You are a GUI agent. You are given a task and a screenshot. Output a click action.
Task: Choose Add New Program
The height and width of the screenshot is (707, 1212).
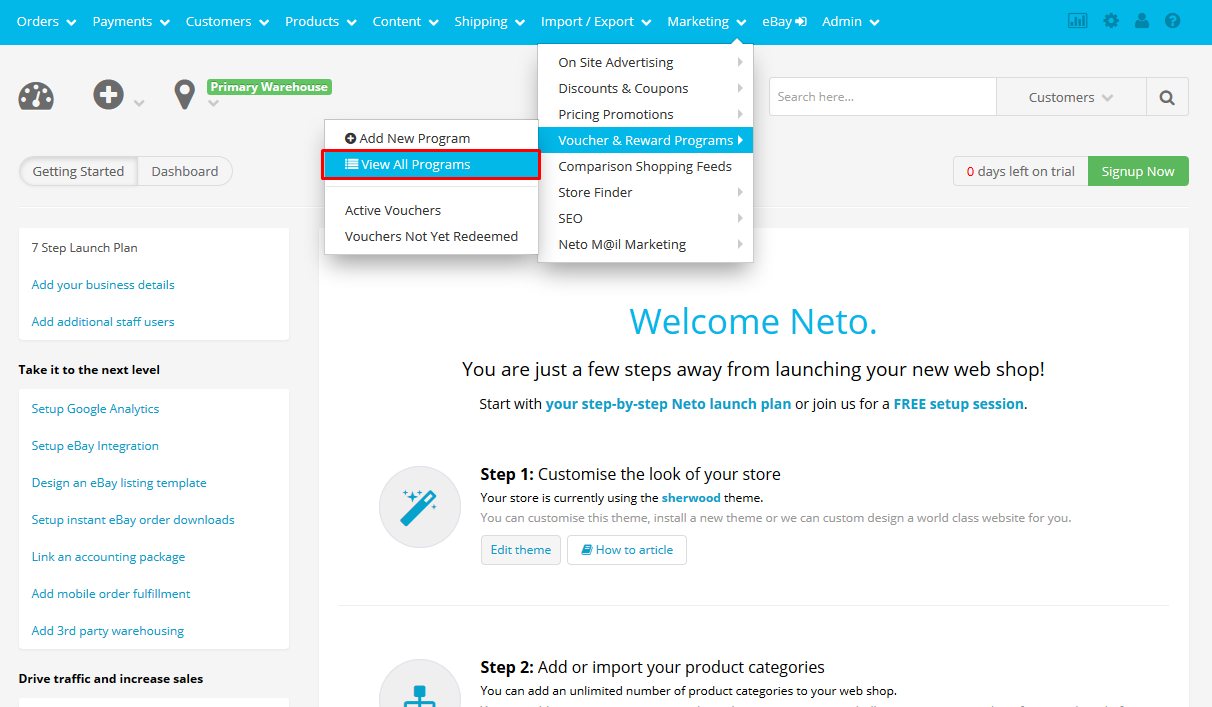(432, 138)
